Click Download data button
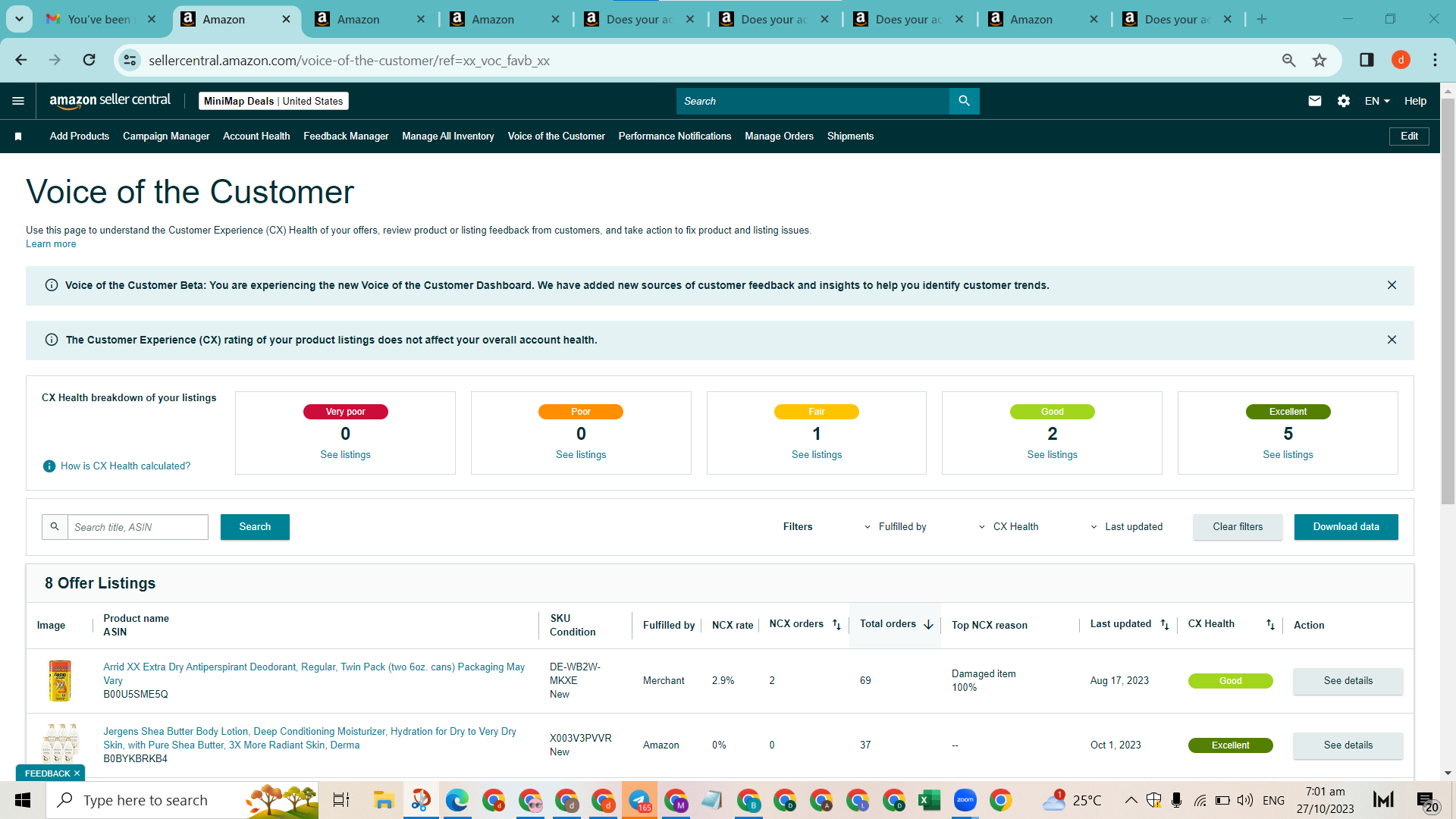The width and height of the screenshot is (1456, 819). tap(1346, 527)
